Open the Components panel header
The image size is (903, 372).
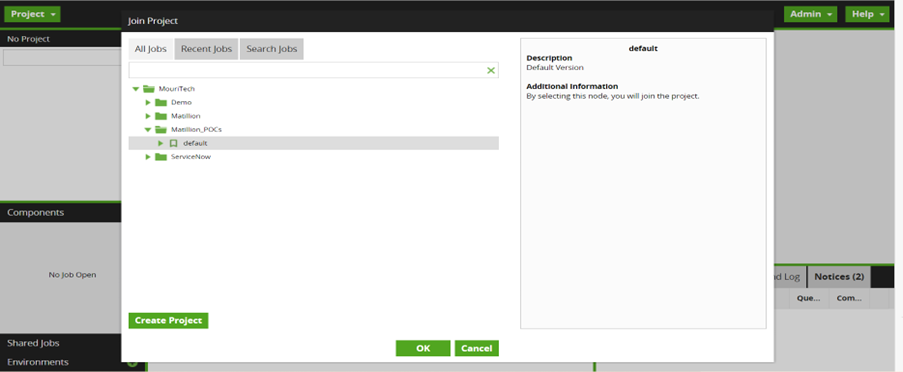[x=60, y=212]
